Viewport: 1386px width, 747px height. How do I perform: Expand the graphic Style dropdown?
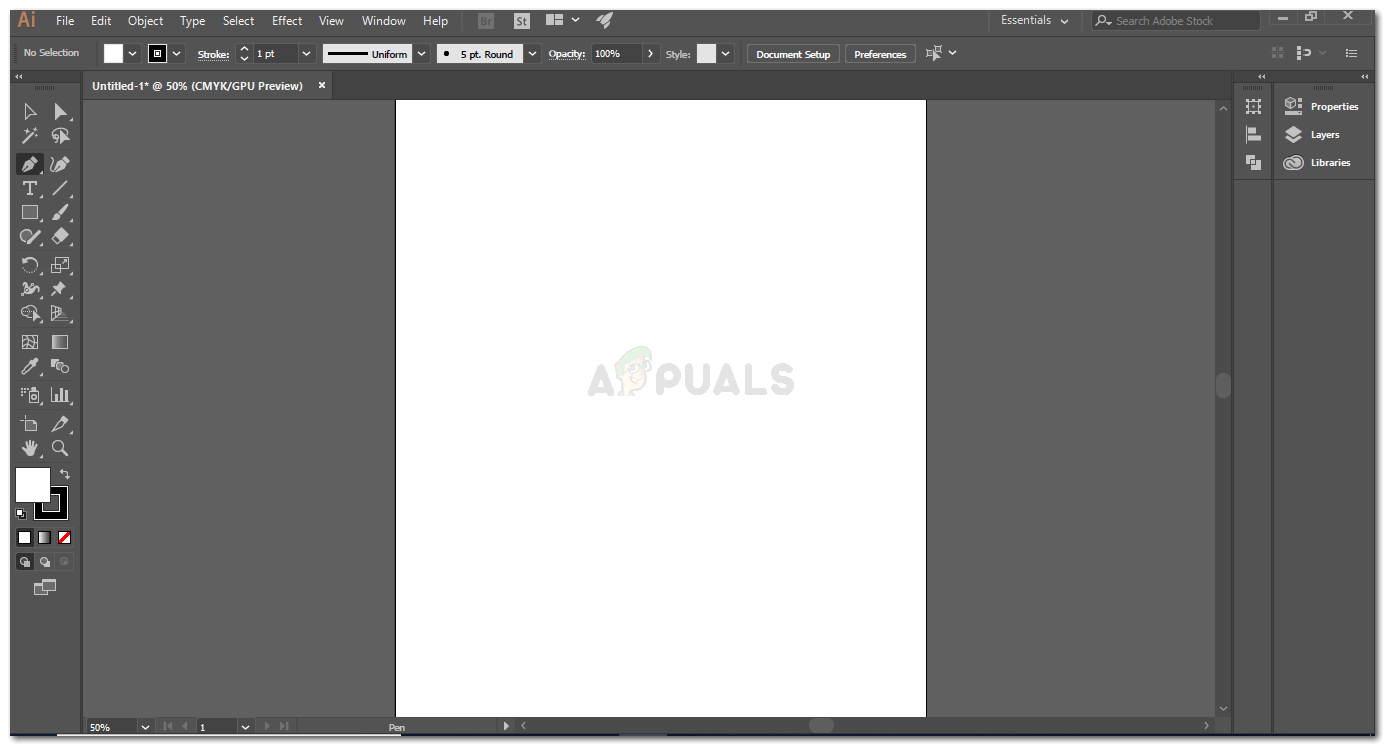click(725, 54)
